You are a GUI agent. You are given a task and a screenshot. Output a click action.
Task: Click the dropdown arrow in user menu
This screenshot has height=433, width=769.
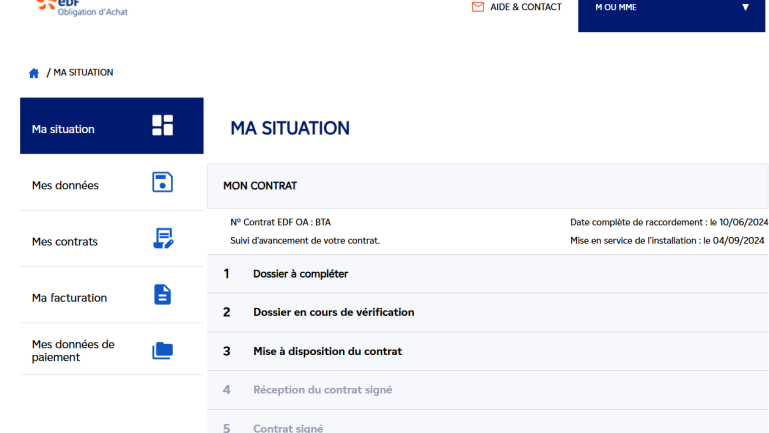[x=745, y=8]
